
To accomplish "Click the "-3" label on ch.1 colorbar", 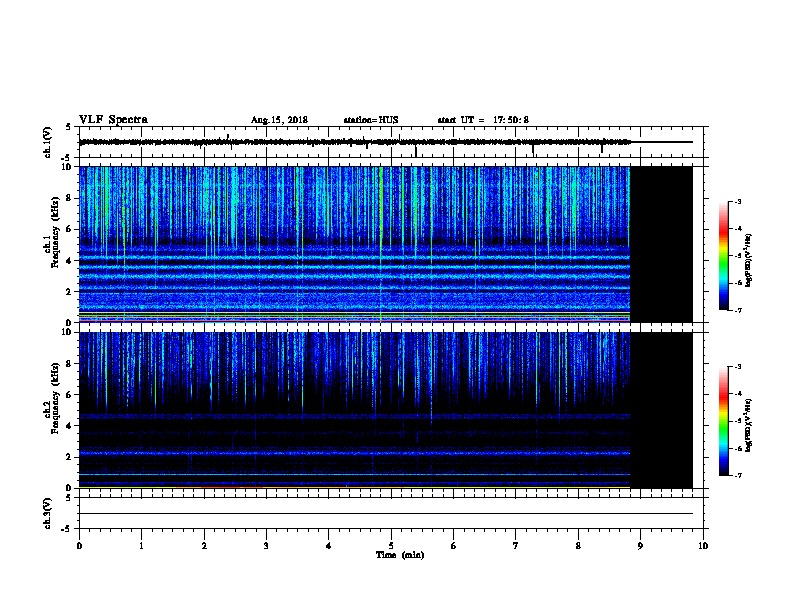I will [x=738, y=201].
